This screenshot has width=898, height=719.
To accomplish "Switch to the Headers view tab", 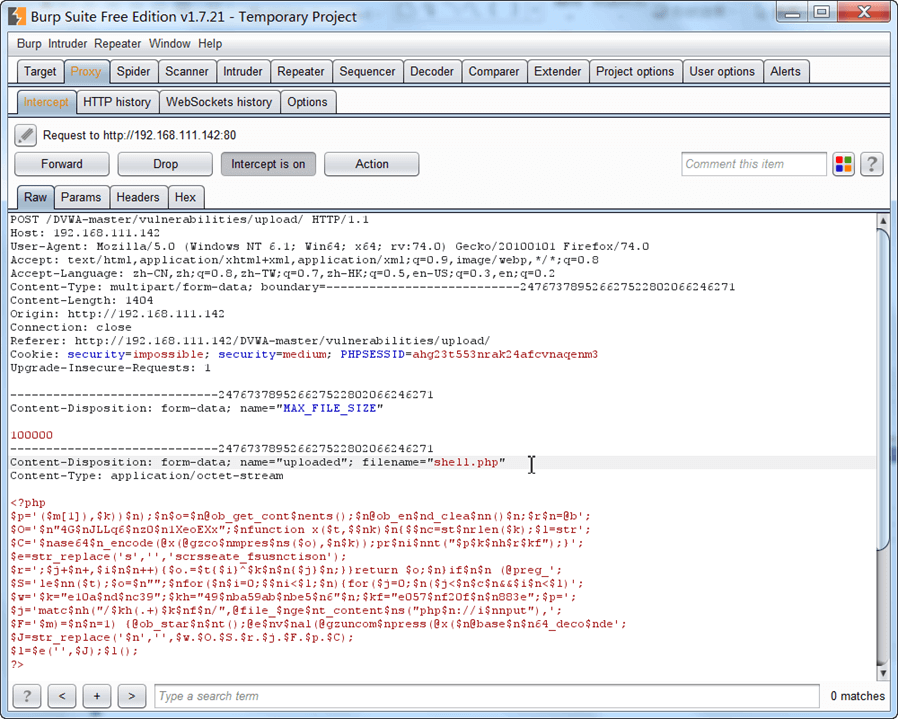I will [138, 197].
